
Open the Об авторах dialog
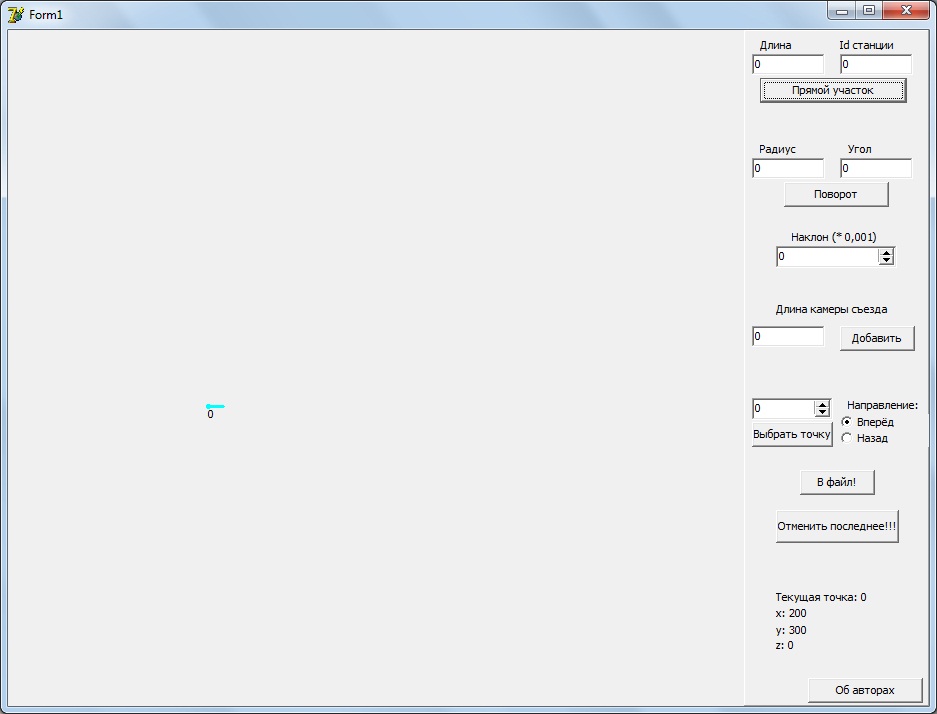pyautogui.click(x=864, y=690)
